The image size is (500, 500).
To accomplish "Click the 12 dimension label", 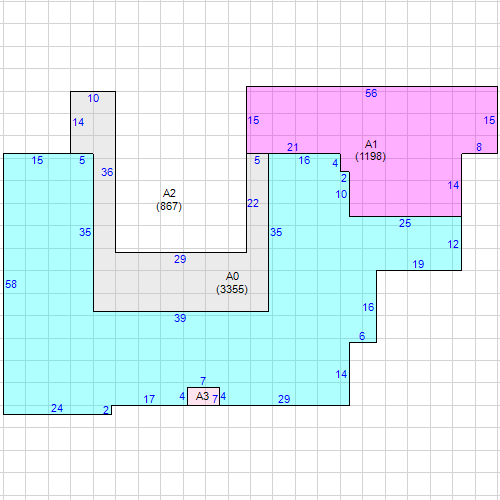I will pyautogui.click(x=453, y=244).
